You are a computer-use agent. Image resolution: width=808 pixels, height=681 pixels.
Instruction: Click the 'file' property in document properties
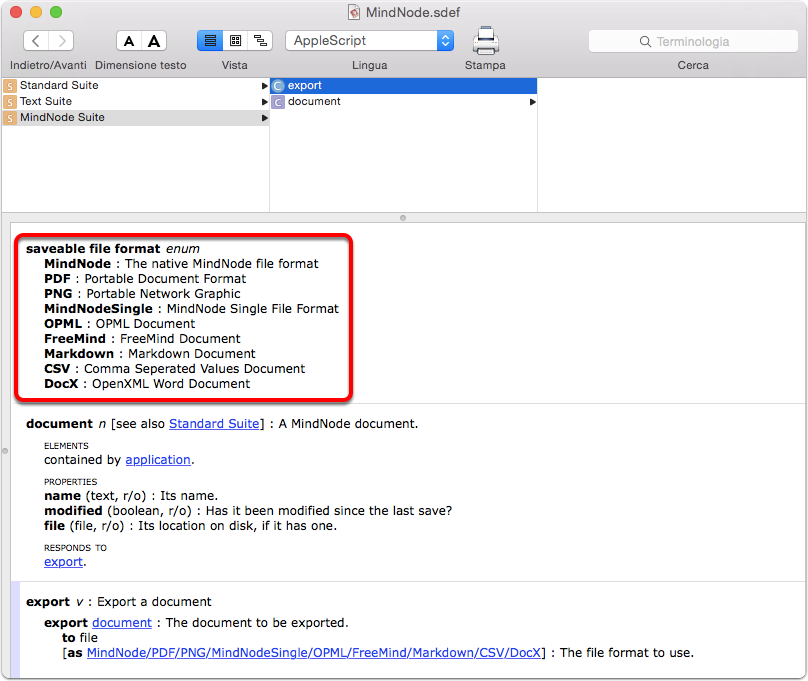[x=54, y=525]
